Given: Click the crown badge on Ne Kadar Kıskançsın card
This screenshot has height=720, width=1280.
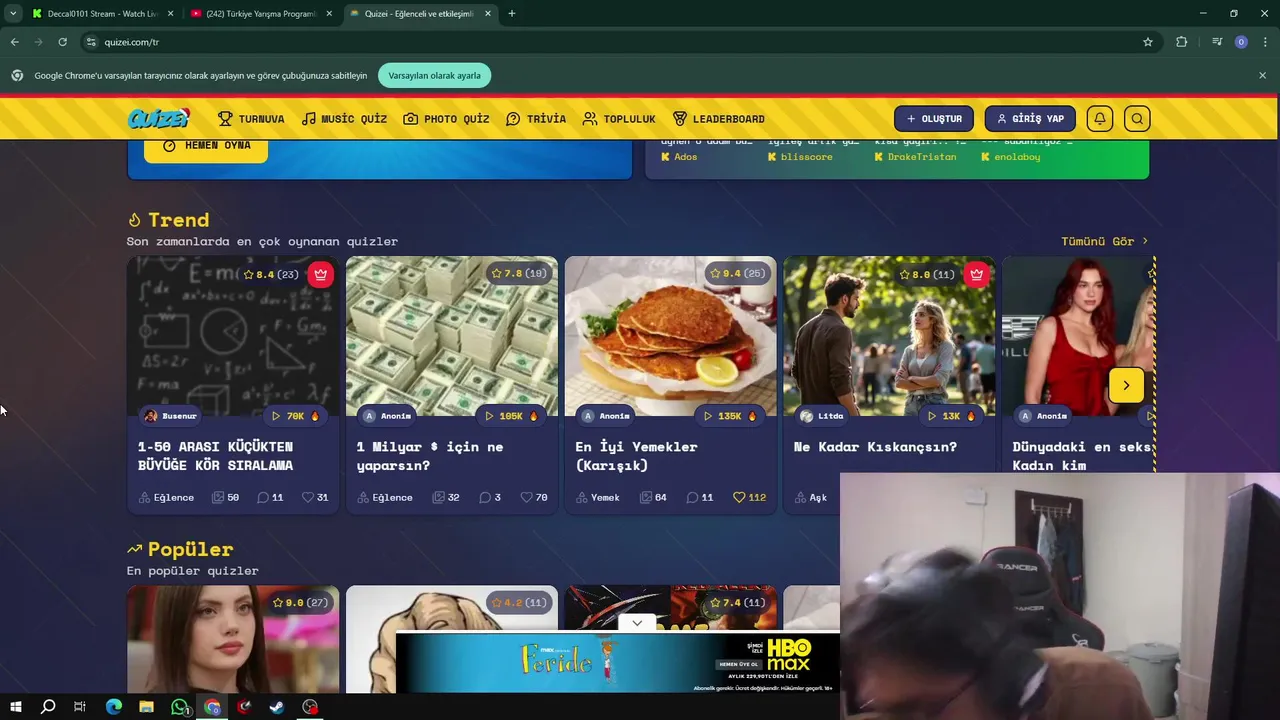Looking at the screenshot, I should pyautogui.click(x=977, y=274).
